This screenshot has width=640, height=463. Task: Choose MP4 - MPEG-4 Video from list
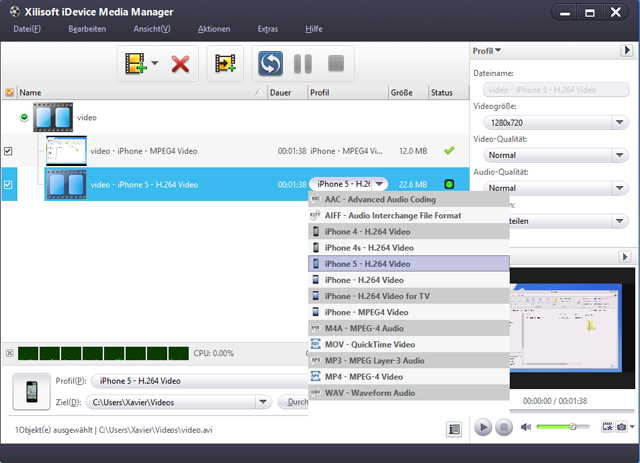363,377
